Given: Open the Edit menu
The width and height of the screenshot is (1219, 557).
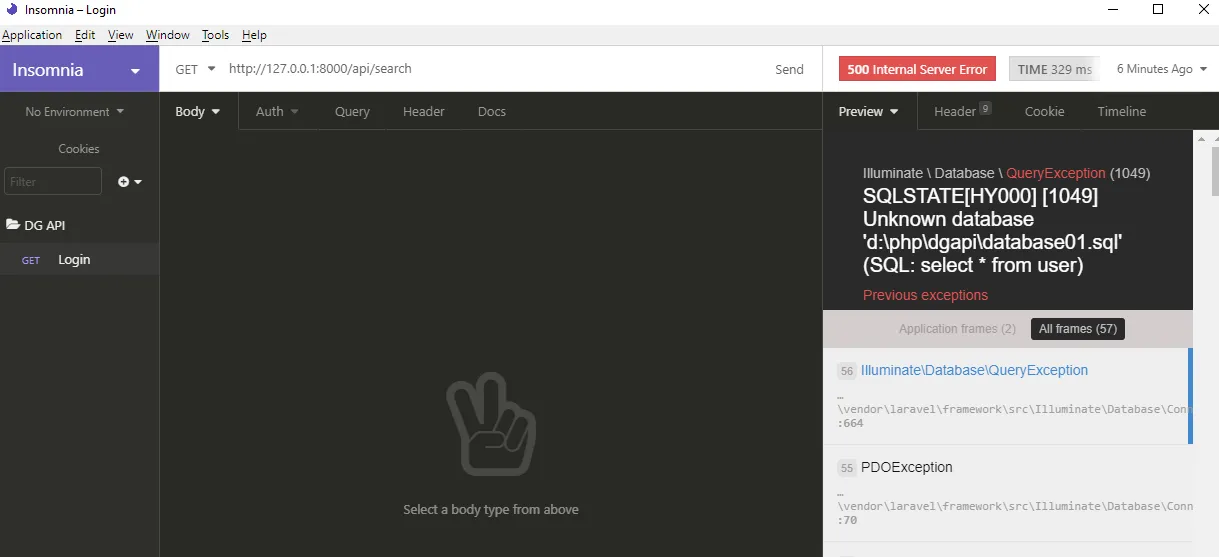Looking at the screenshot, I should click(x=85, y=35).
